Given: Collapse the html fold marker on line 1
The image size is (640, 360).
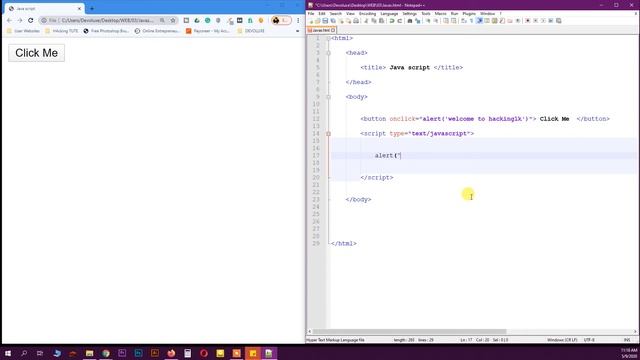Looking at the screenshot, I should point(328,38).
